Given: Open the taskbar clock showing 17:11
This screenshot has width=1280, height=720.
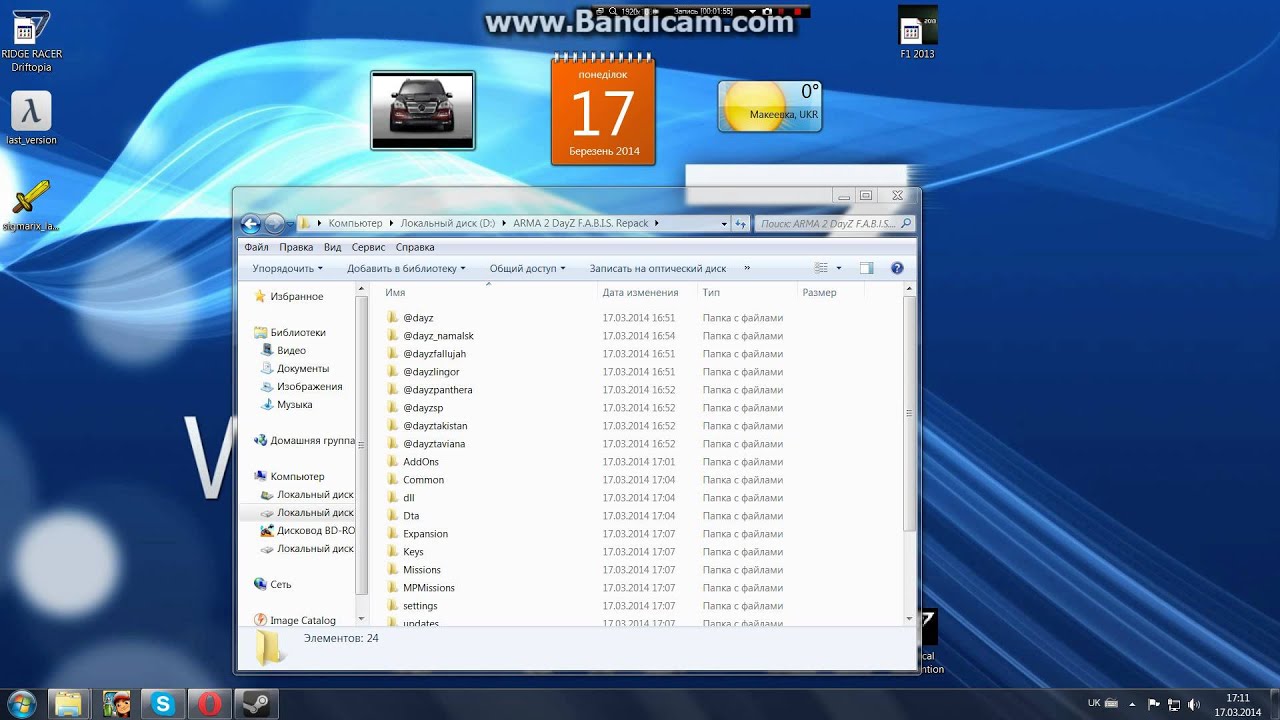Looking at the screenshot, I should [1238, 704].
